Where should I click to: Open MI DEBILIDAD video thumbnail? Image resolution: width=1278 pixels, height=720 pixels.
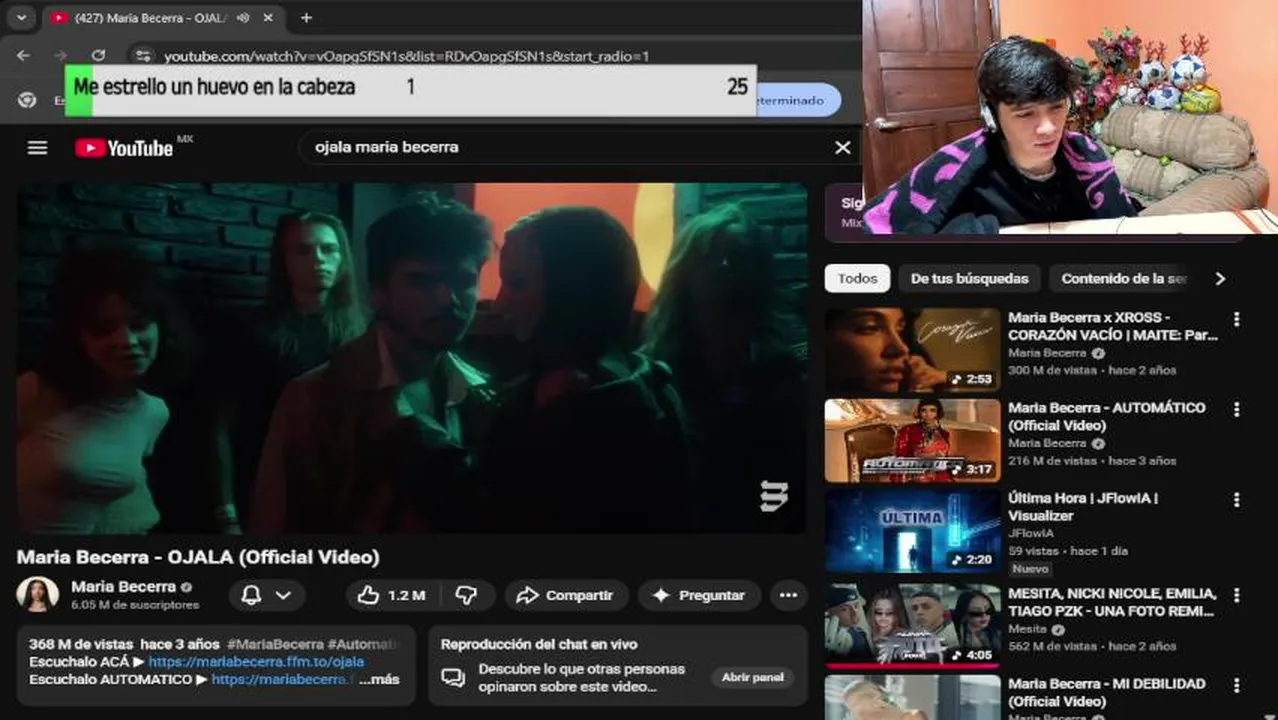click(x=912, y=697)
